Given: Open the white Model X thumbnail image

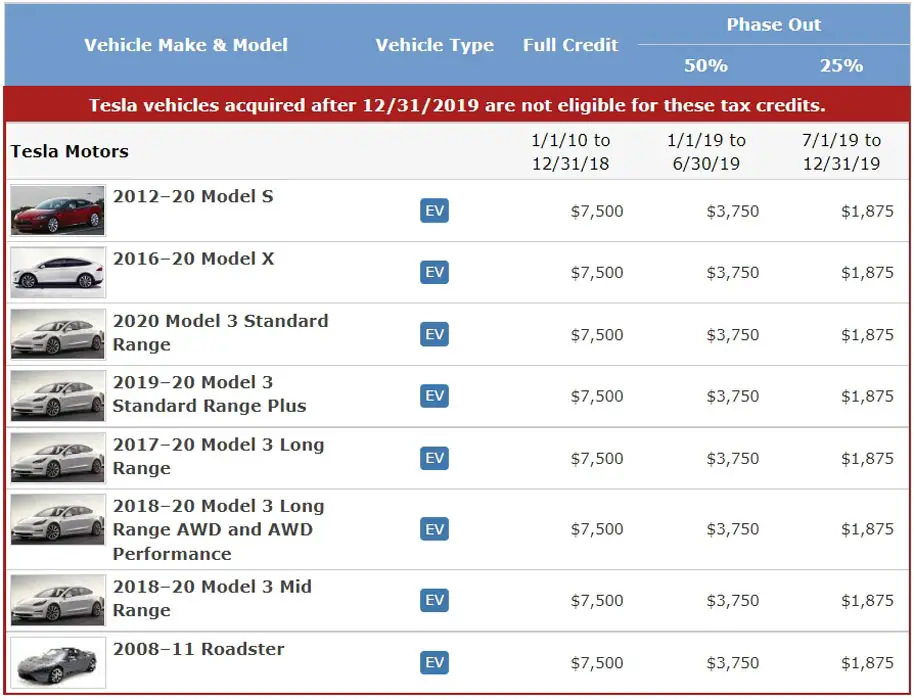Looking at the screenshot, I should [58, 272].
